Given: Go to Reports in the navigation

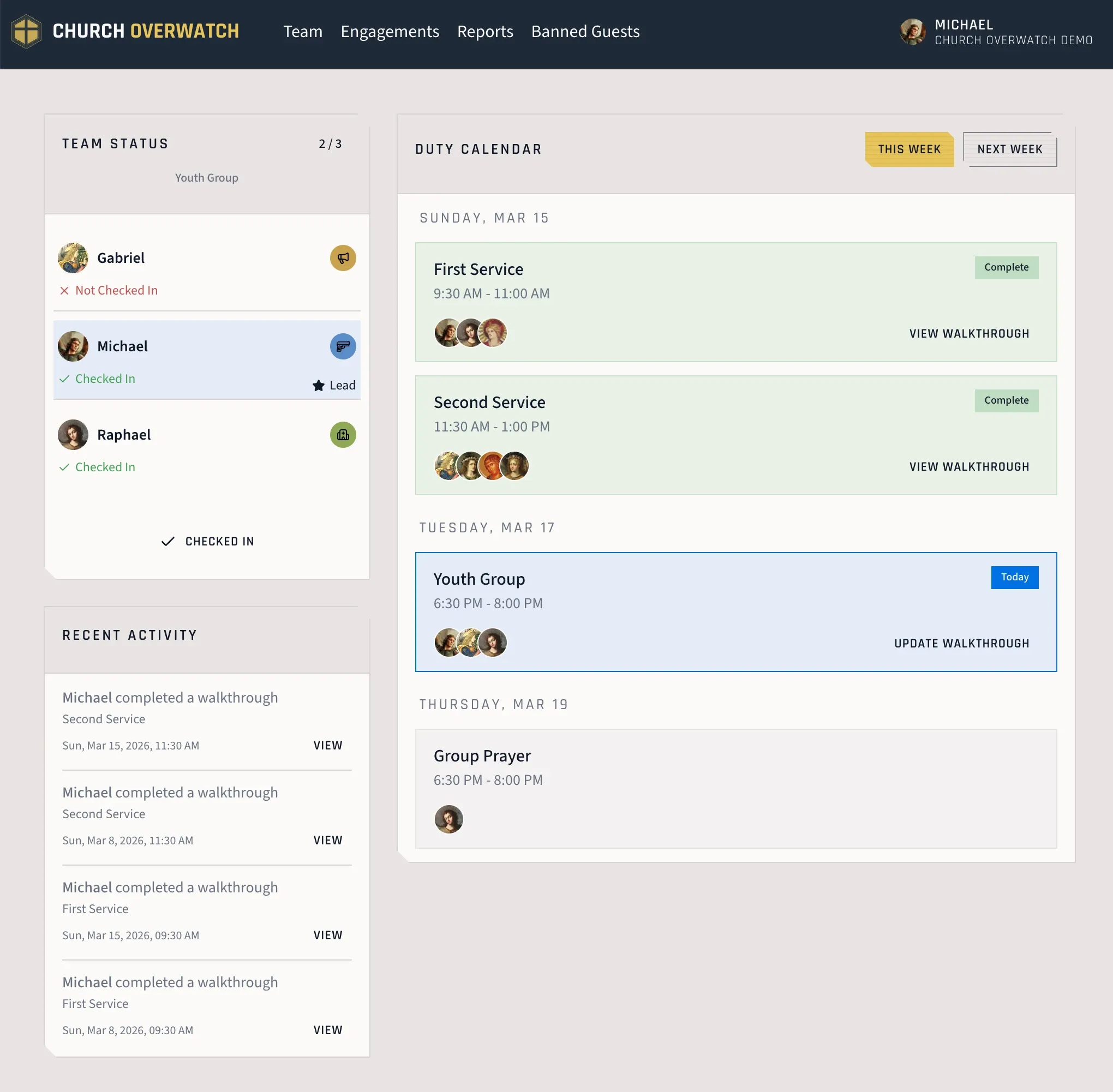Looking at the screenshot, I should point(485,32).
